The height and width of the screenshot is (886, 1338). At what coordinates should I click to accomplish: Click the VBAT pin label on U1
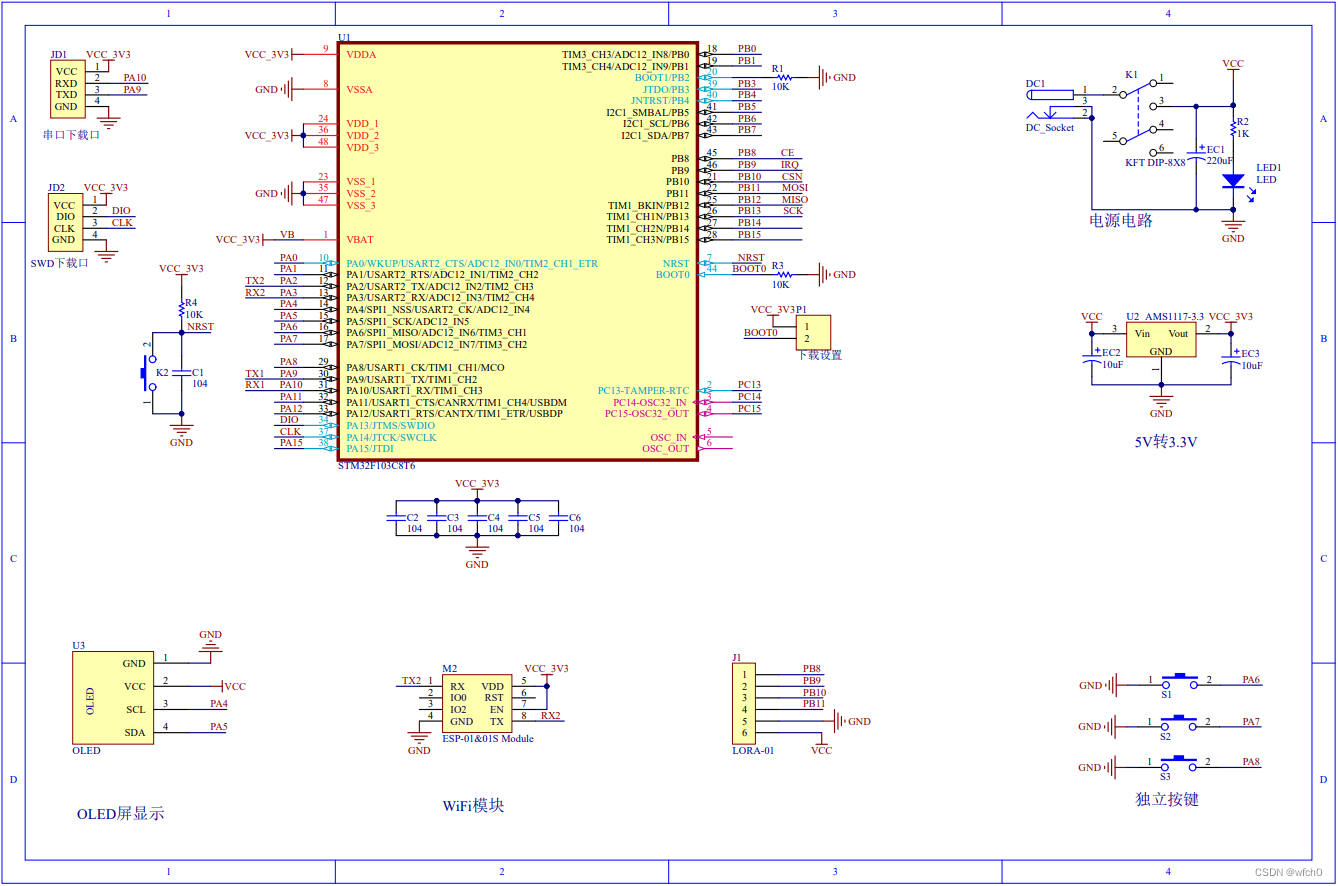(361, 239)
